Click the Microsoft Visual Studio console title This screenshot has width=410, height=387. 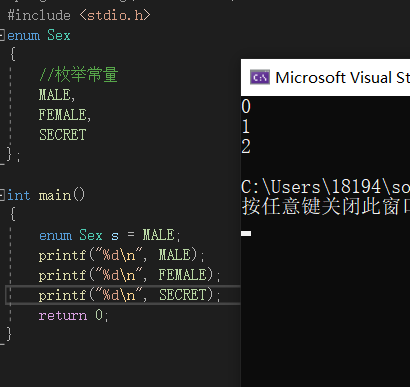[342, 78]
